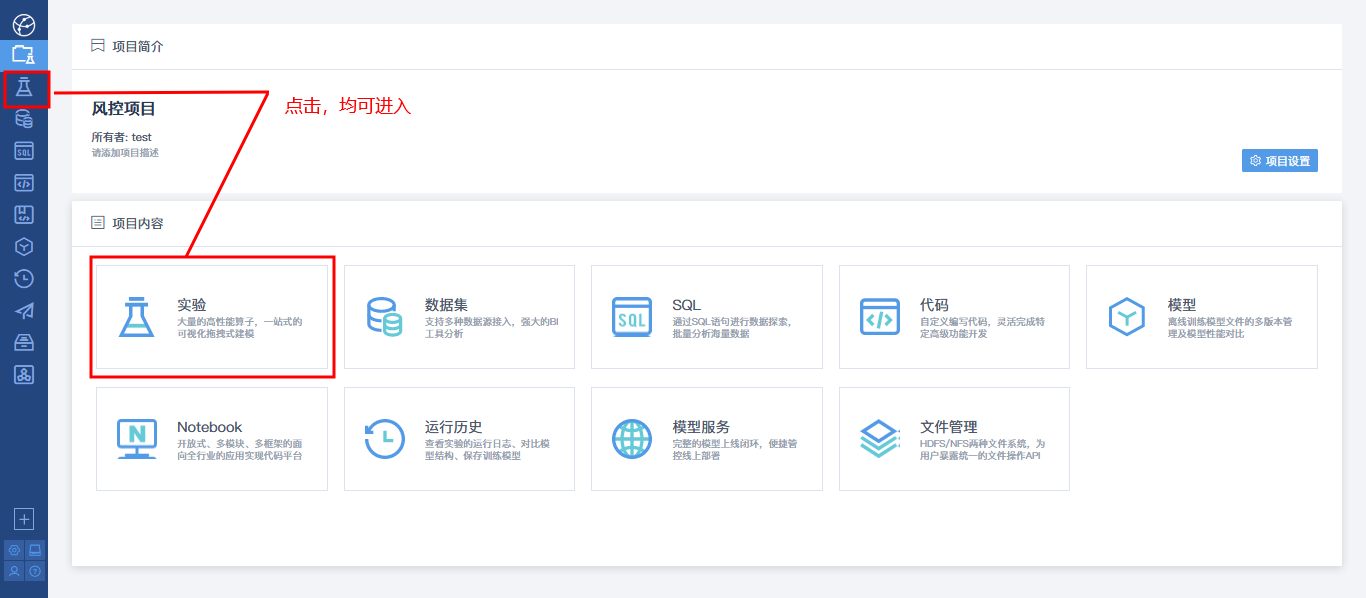Open the help question-mark icon

(35, 571)
